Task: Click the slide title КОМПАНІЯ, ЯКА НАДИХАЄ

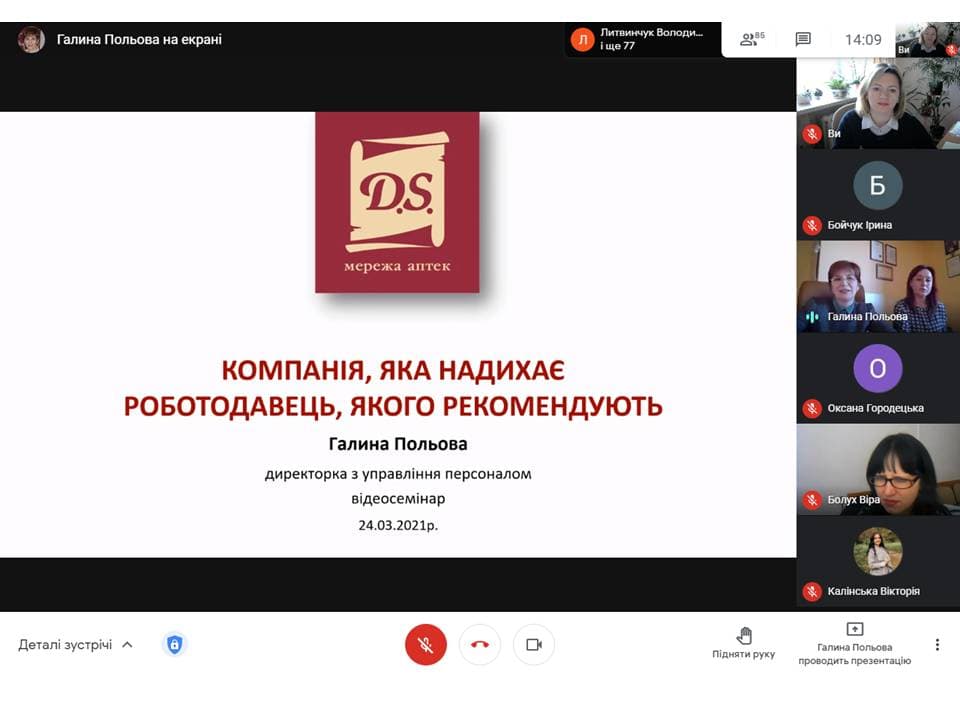Action: pyautogui.click(x=393, y=370)
